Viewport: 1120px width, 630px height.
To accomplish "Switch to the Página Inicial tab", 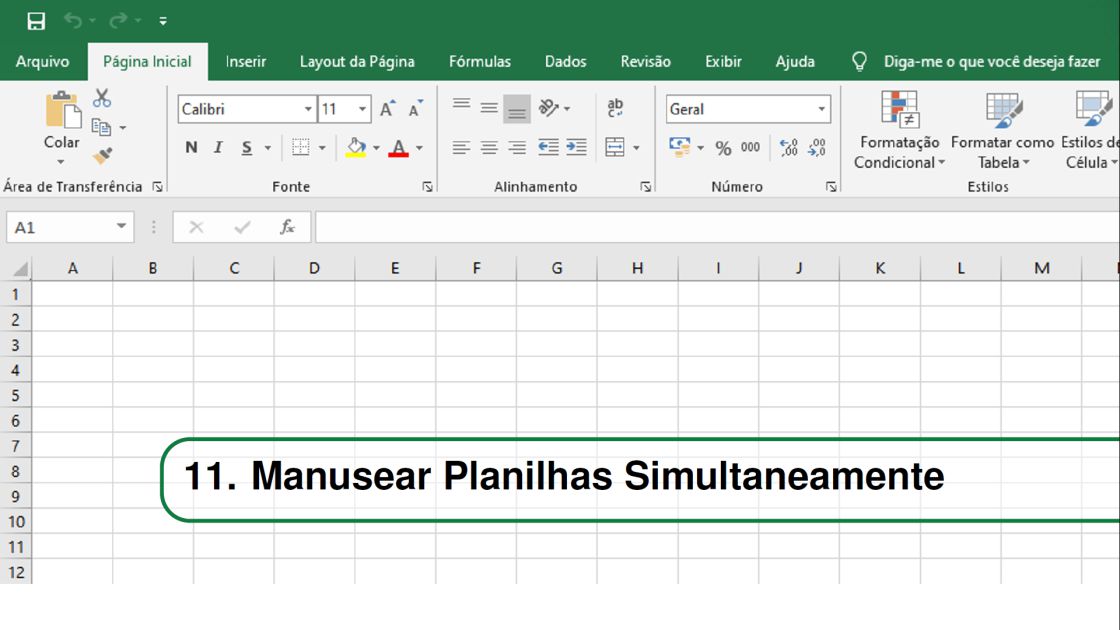I will pyautogui.click(x=147, y=61).
